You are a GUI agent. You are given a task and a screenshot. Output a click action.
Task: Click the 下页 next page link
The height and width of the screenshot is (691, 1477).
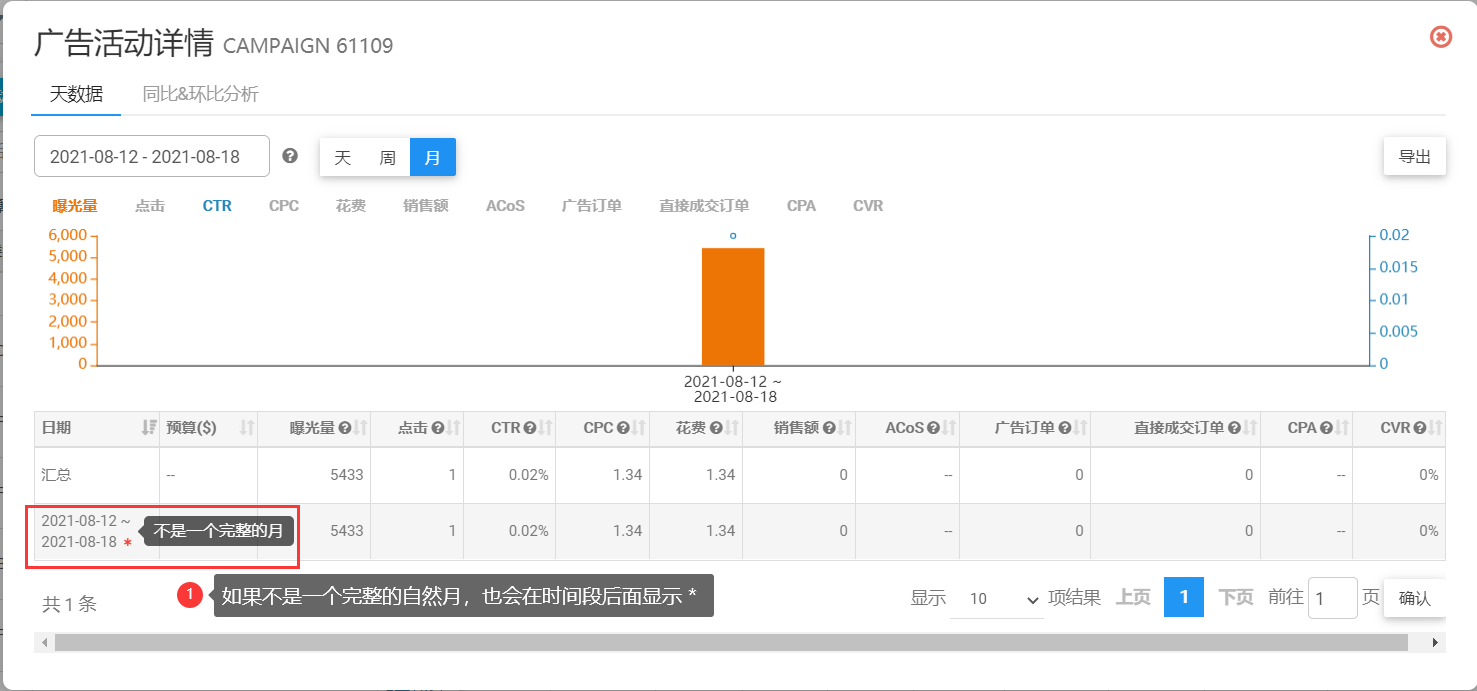[1236, 597]
